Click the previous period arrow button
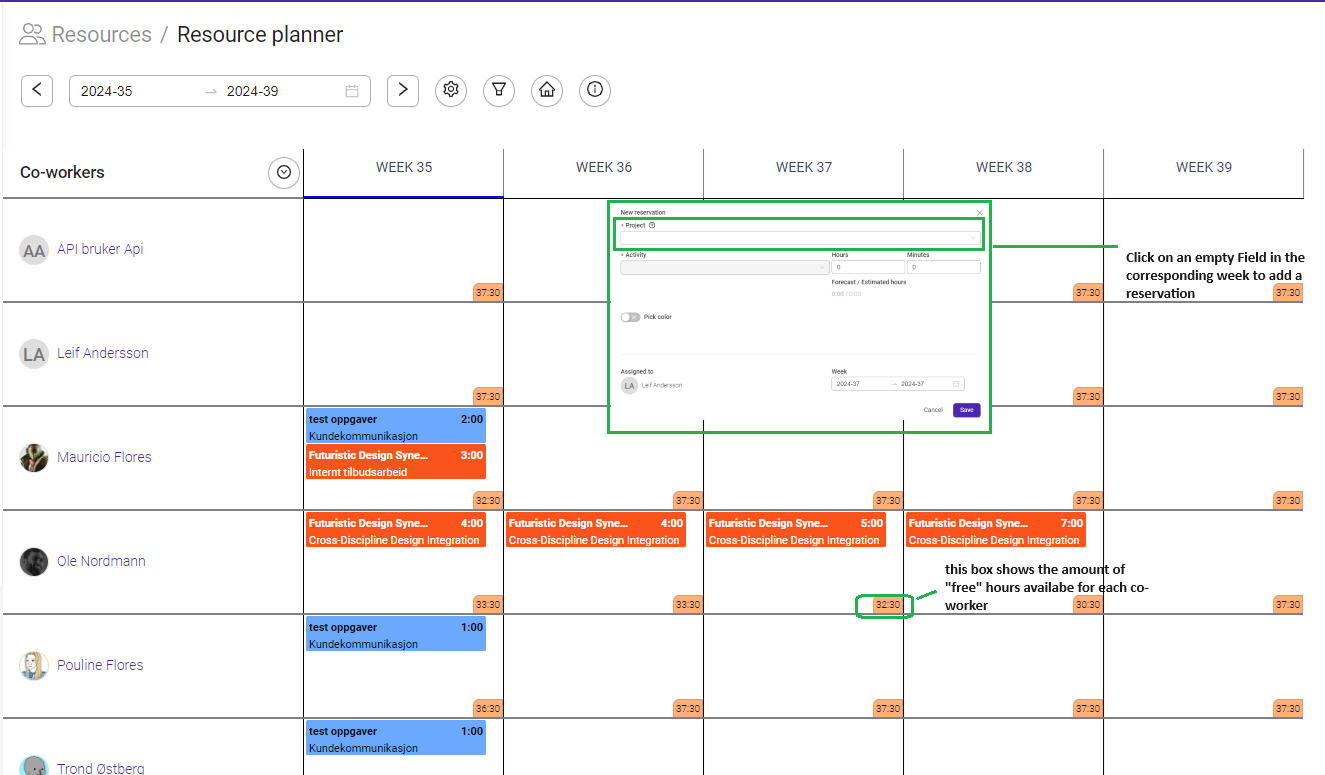Viewport: 1325px width, 775px height. 37,90
